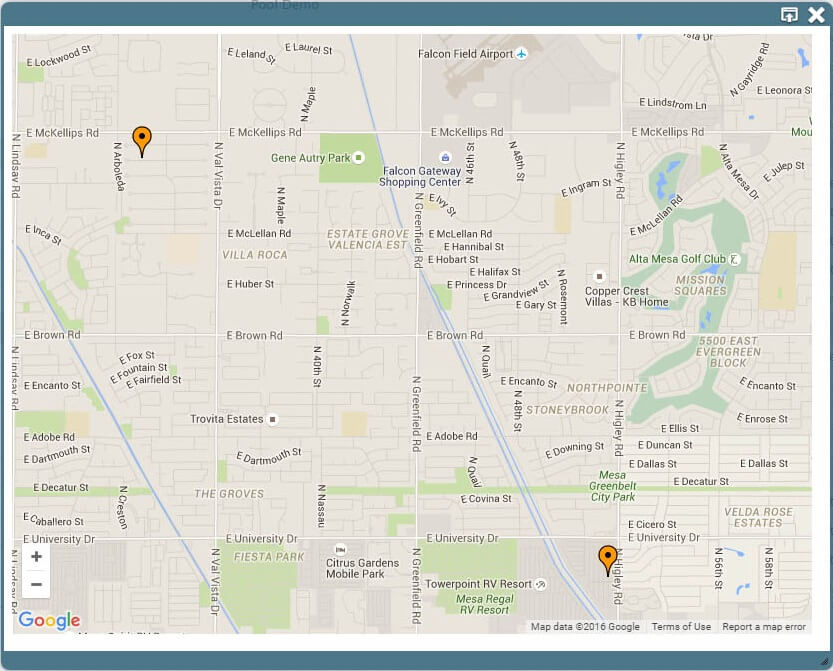Viewport: 833px width, 671px height.
Task: Select the orange marker on N Higley Rd
Action: click(608, 560)
